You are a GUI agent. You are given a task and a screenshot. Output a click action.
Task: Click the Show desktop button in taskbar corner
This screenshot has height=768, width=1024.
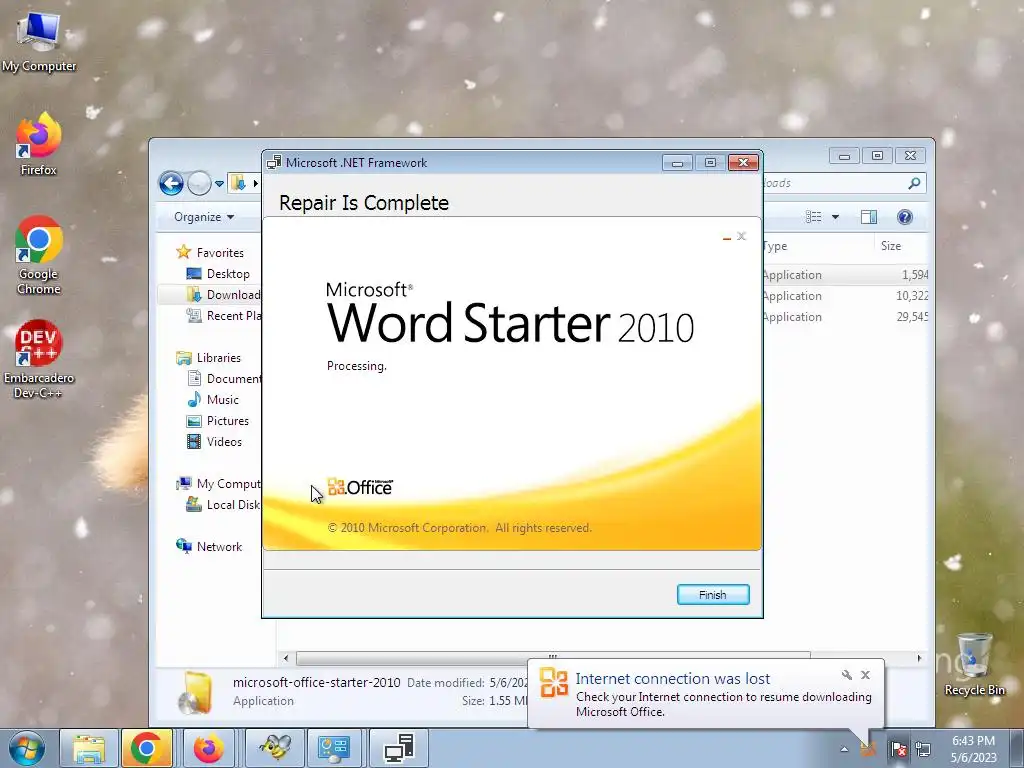(x=1016, y=749)
